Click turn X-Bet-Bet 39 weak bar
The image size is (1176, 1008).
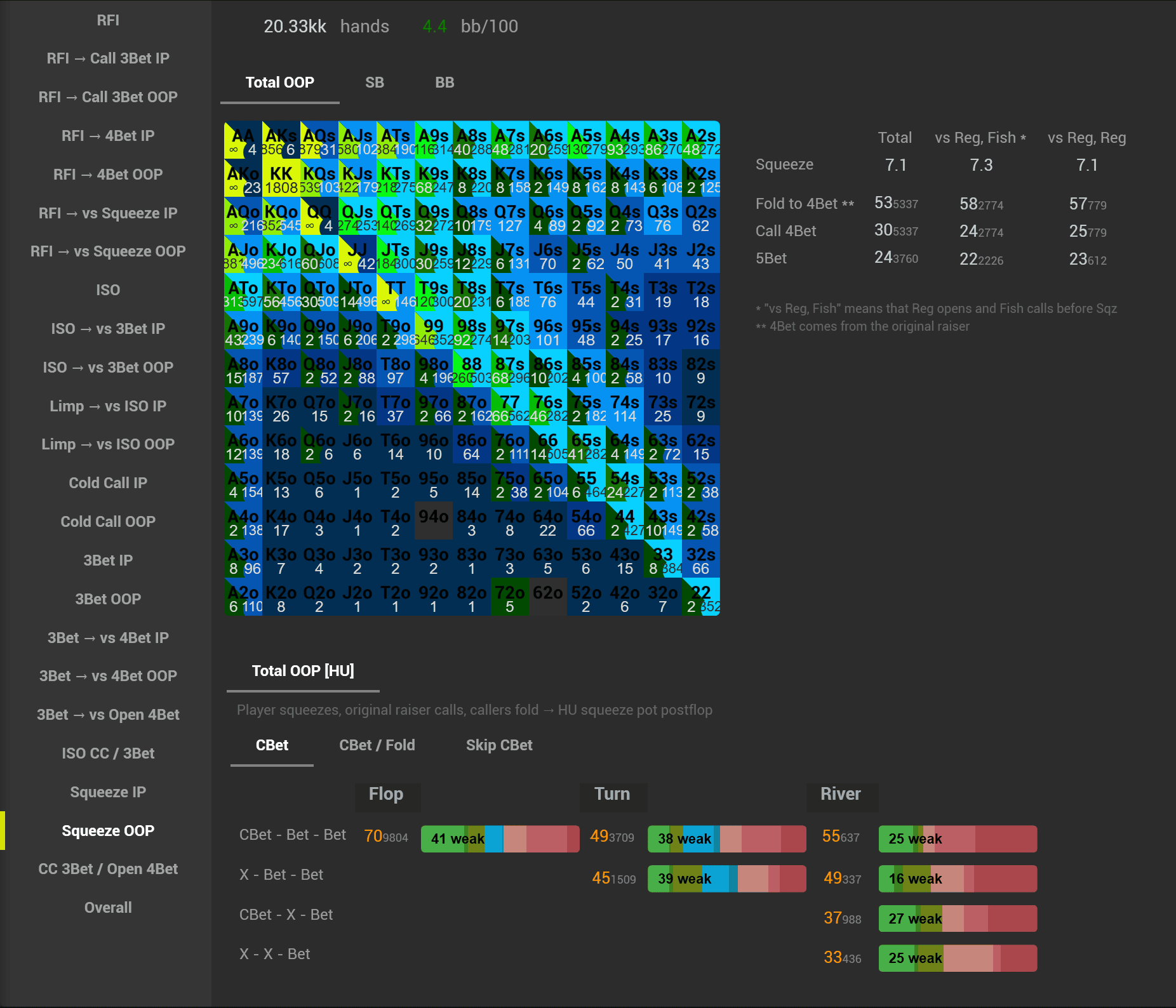point(727,879)
